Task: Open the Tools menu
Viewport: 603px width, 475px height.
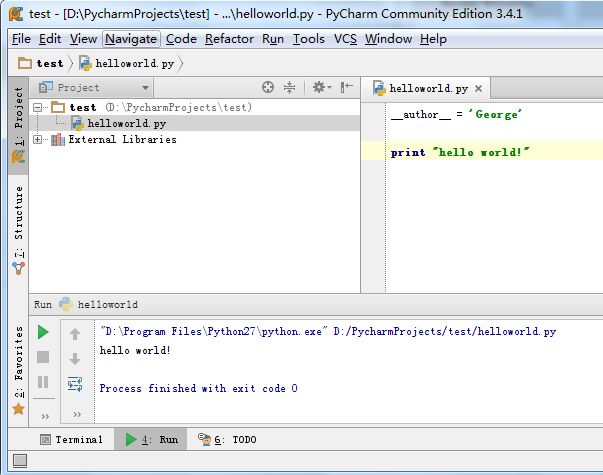Action: (x=308, y=39)
